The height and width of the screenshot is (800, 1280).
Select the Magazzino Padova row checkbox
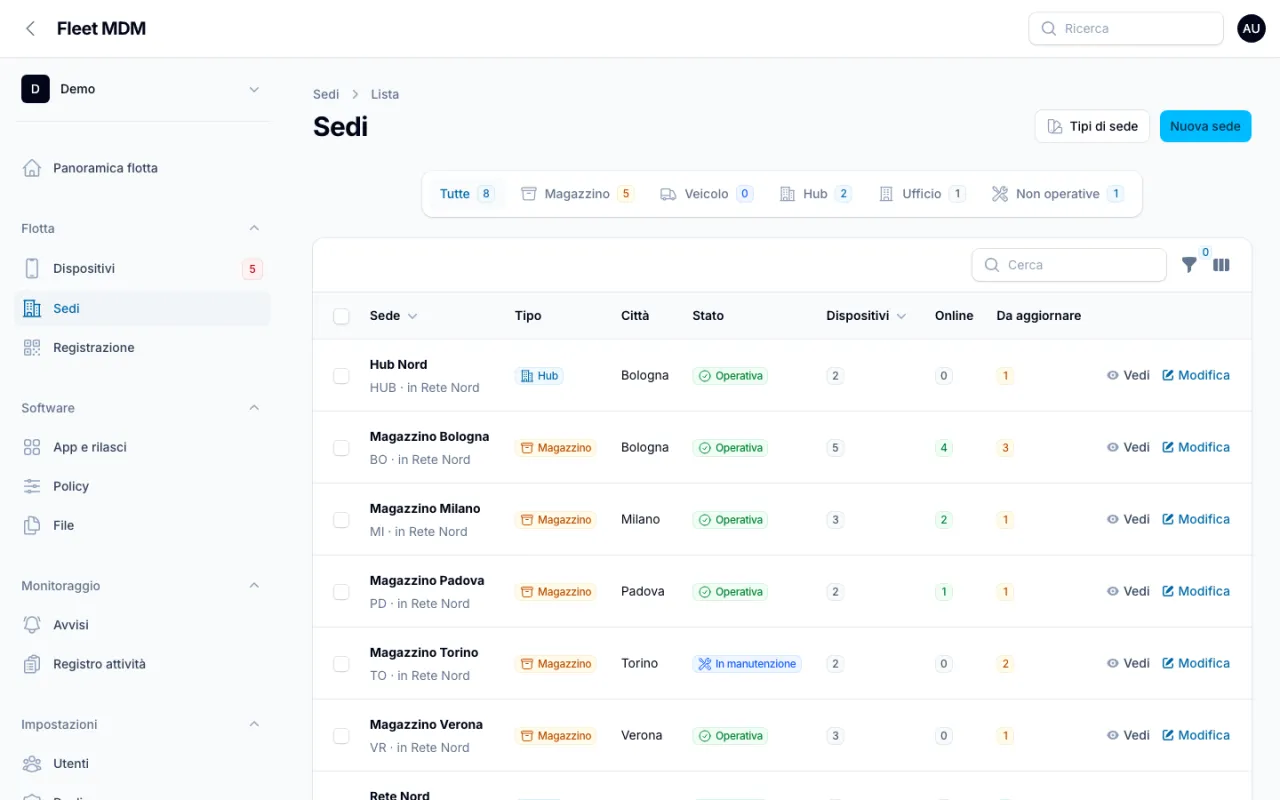coord(341,592)
